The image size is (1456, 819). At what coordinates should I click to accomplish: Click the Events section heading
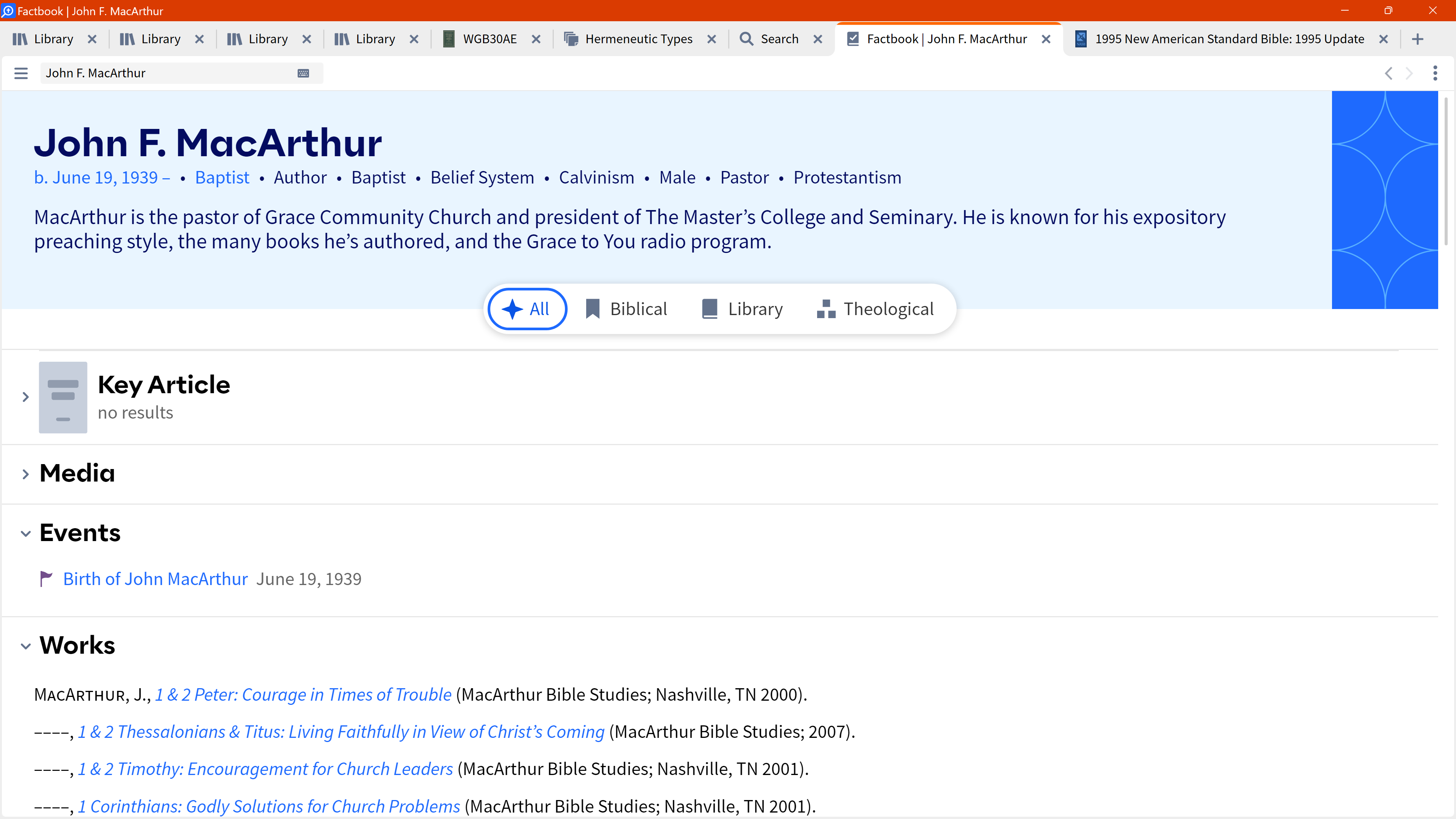pyautogui.click(x=80, y=533)
